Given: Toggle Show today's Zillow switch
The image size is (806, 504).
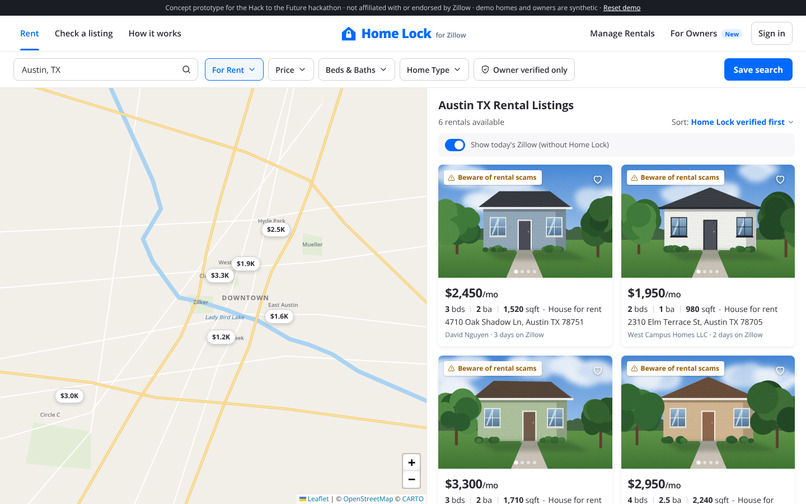Looking at the screenshot, I should tap(454, 145).
